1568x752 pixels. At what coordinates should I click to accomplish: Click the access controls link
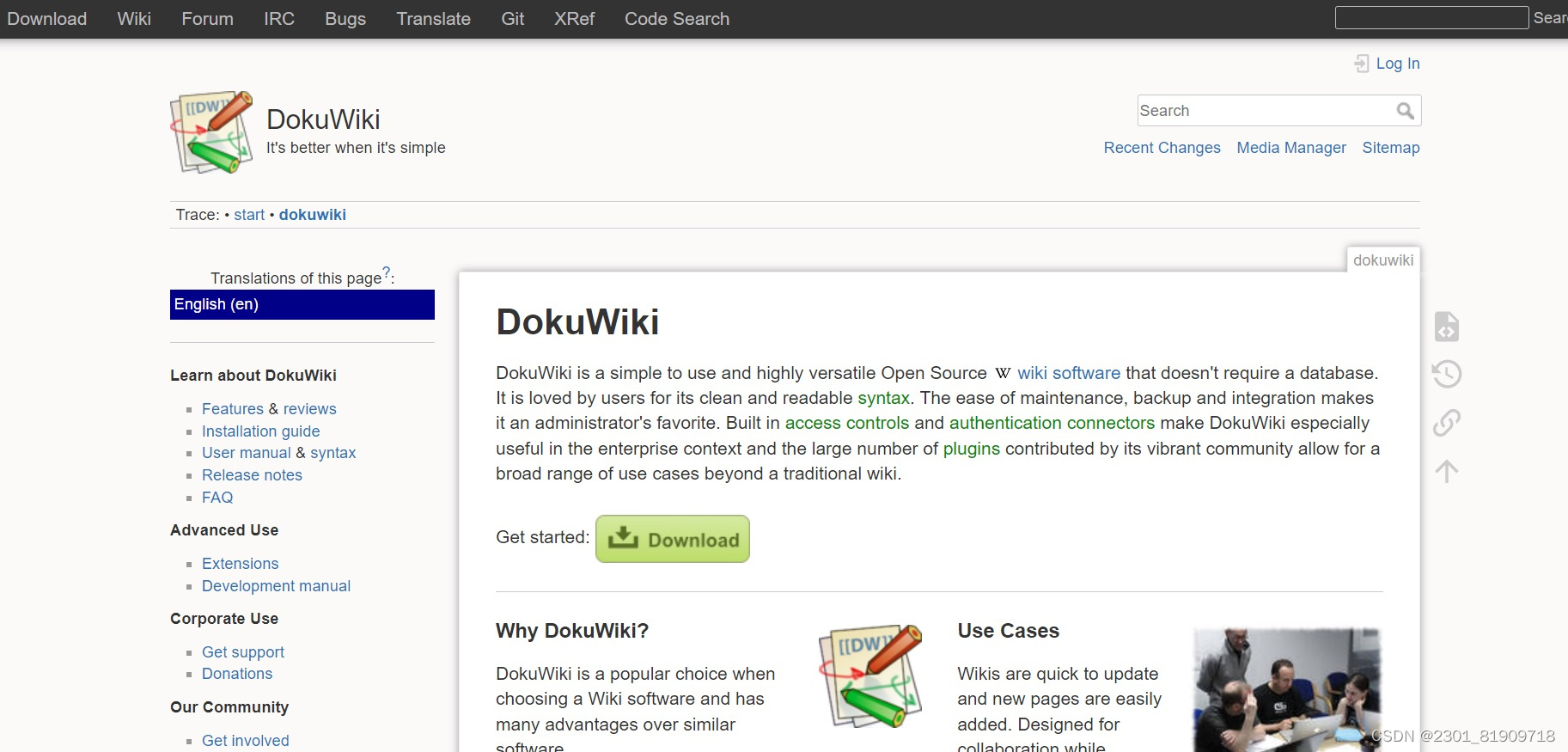[847, 423]
